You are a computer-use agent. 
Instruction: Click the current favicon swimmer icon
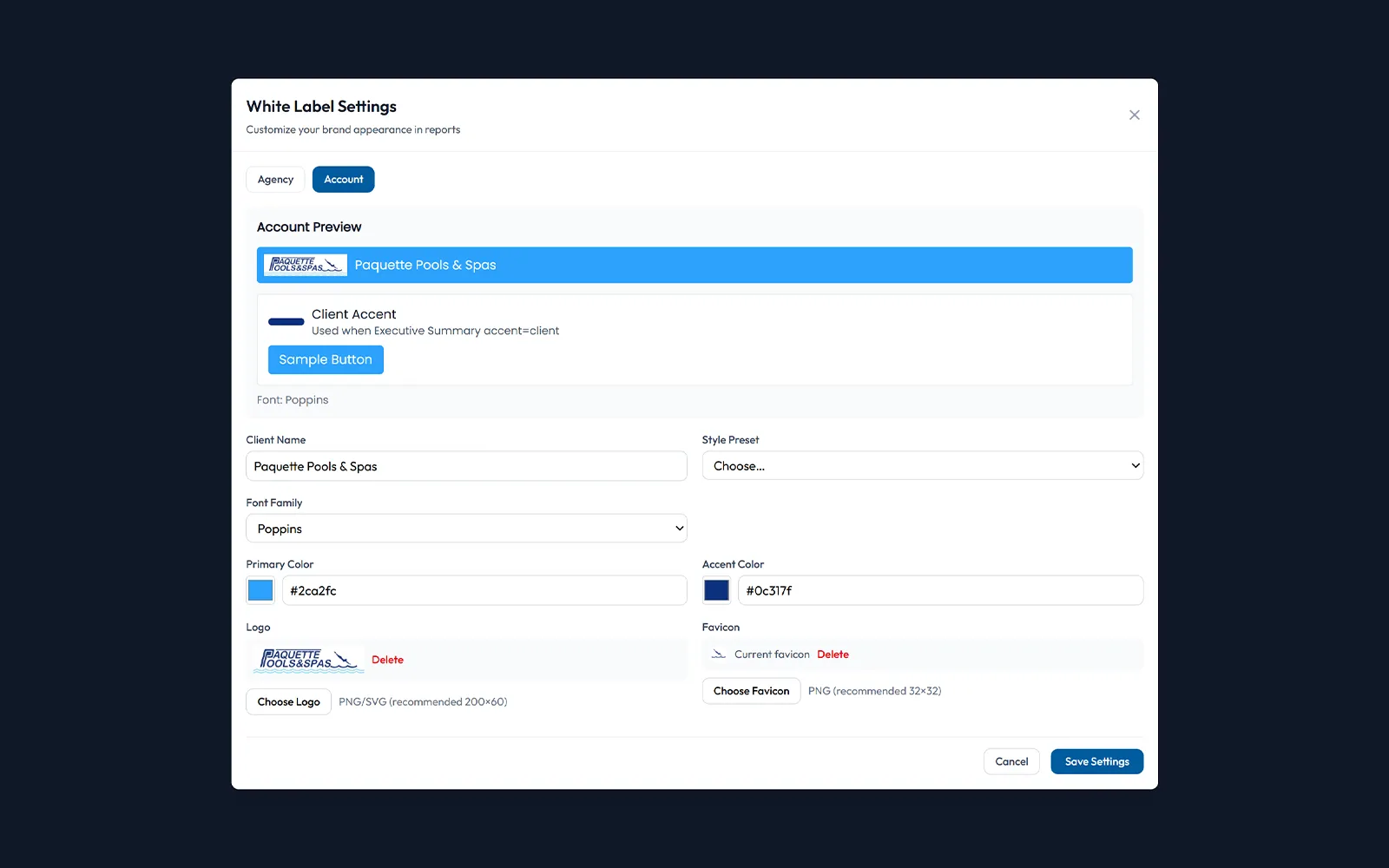(720, 654)
